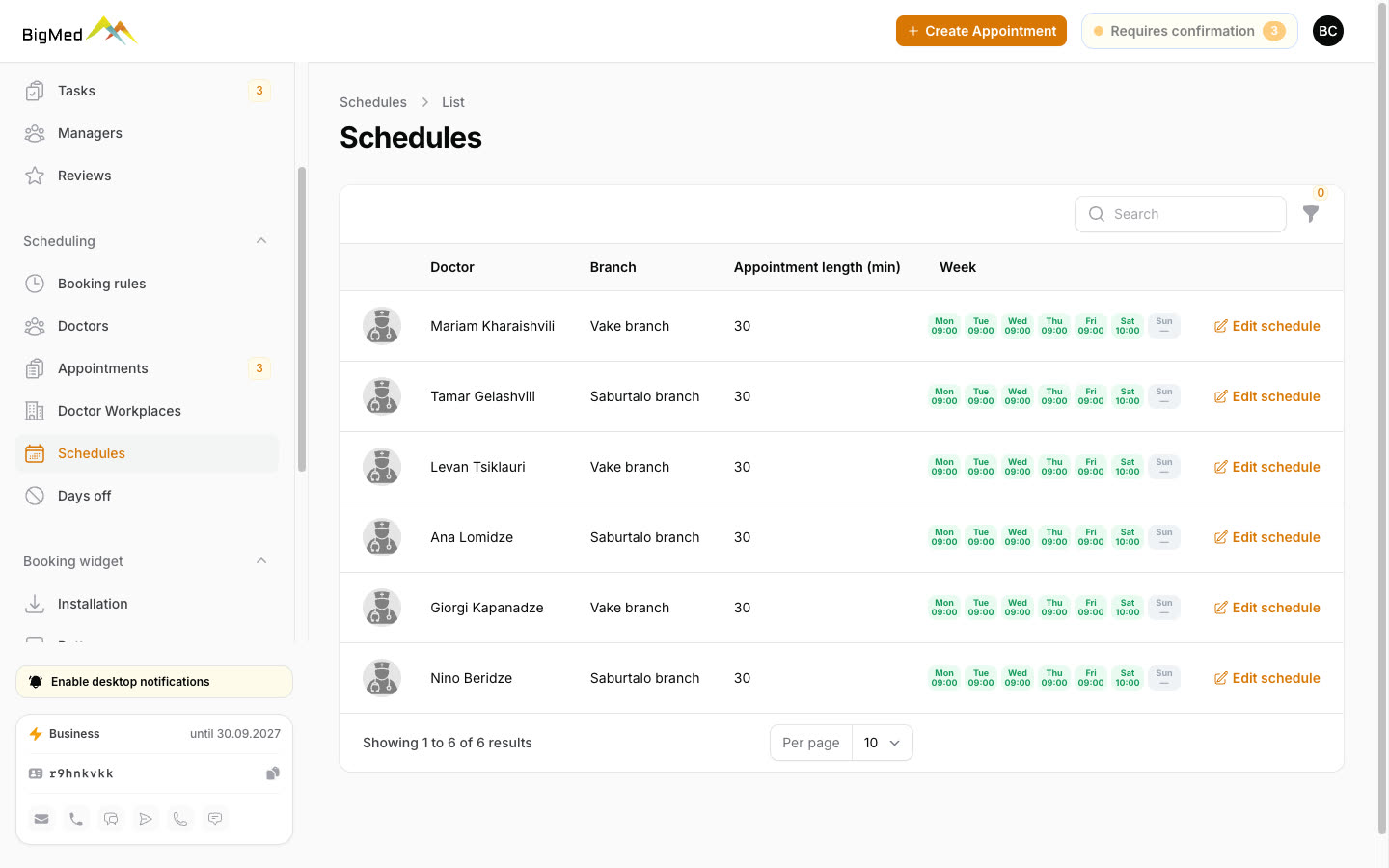Click Nino Beridze's doctor avatar
This screenshot has width=1389, height=868.
[x=382, y=678]
